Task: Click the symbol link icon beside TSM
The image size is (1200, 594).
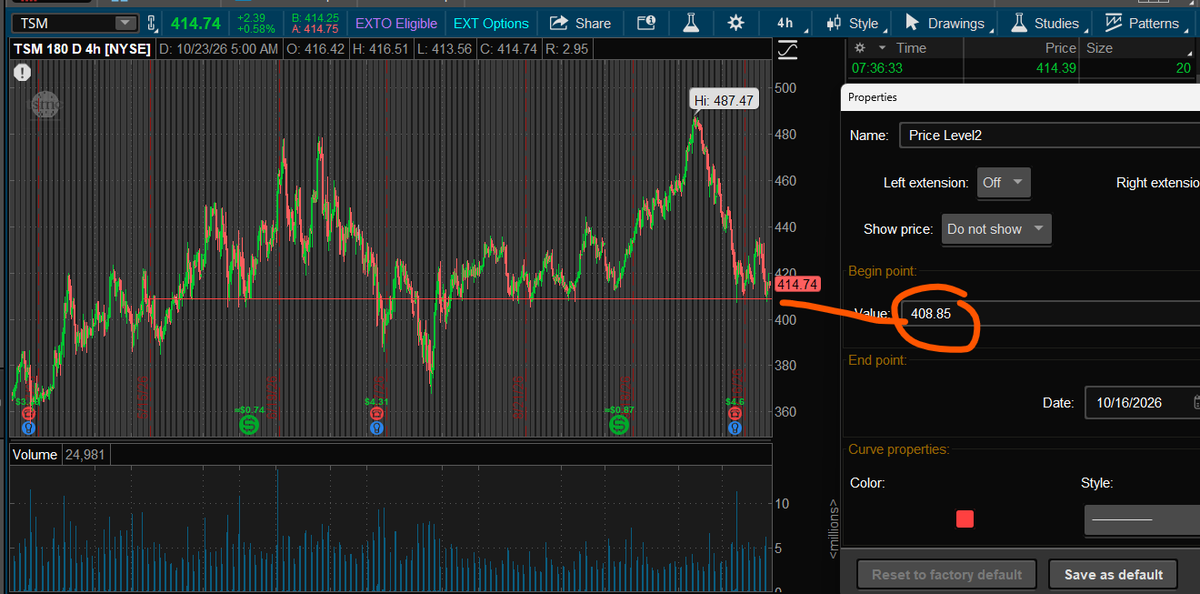Action: tap(151, 23)
